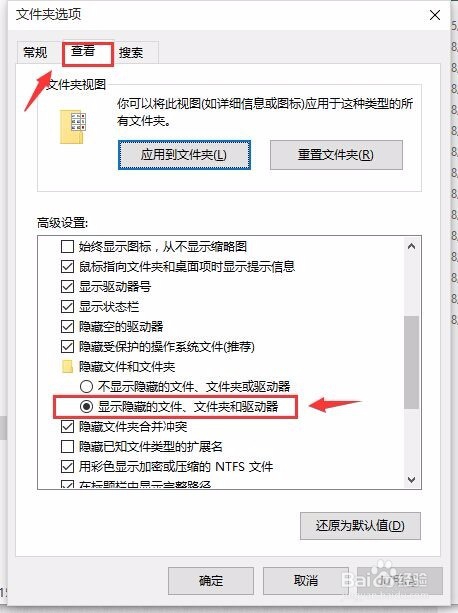Click 应用到文件夹(L) button

(x=184, y=155)
